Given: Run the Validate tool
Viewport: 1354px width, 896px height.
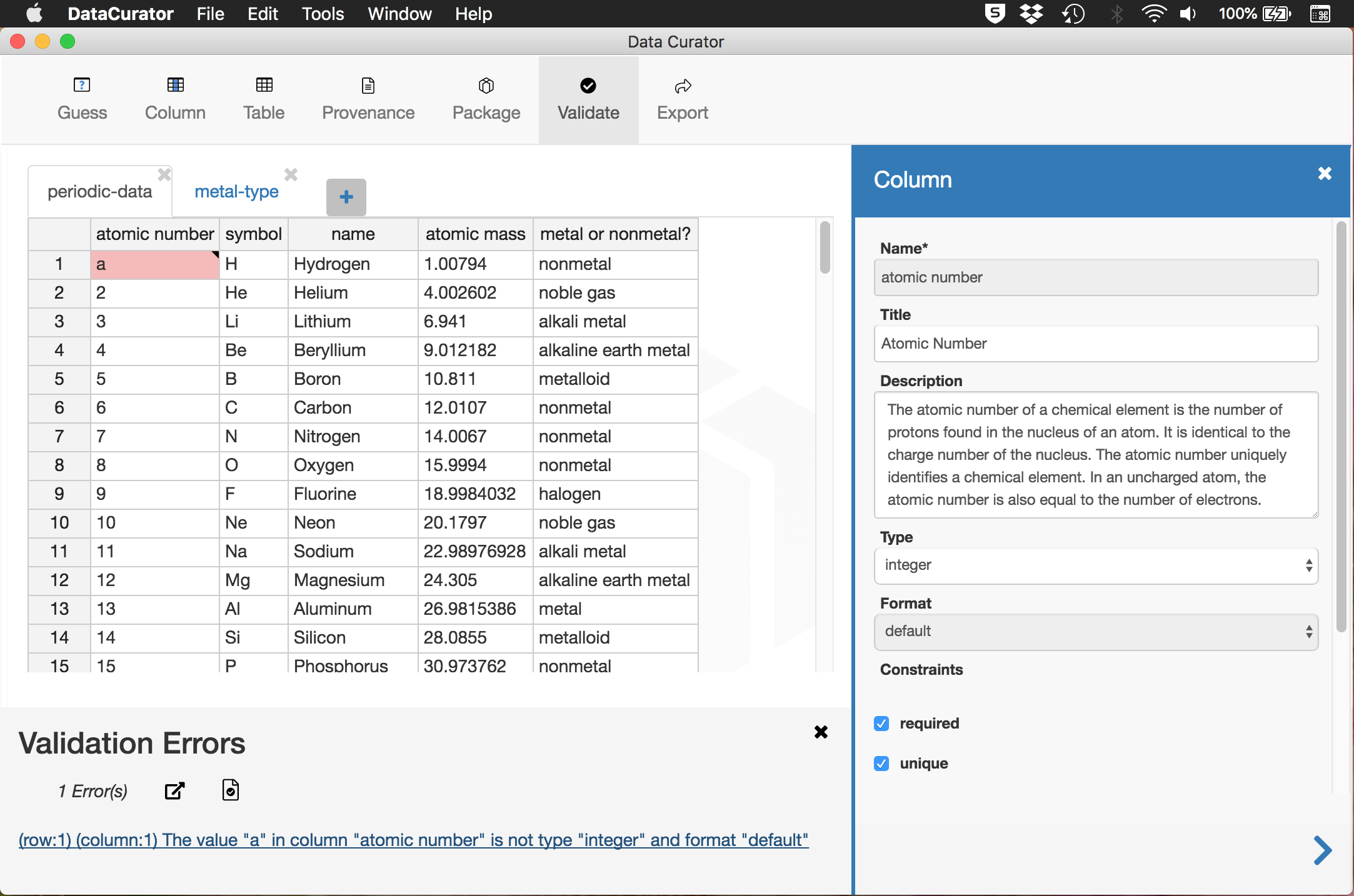Looking at the screenshot, I should tap(588, 99).
